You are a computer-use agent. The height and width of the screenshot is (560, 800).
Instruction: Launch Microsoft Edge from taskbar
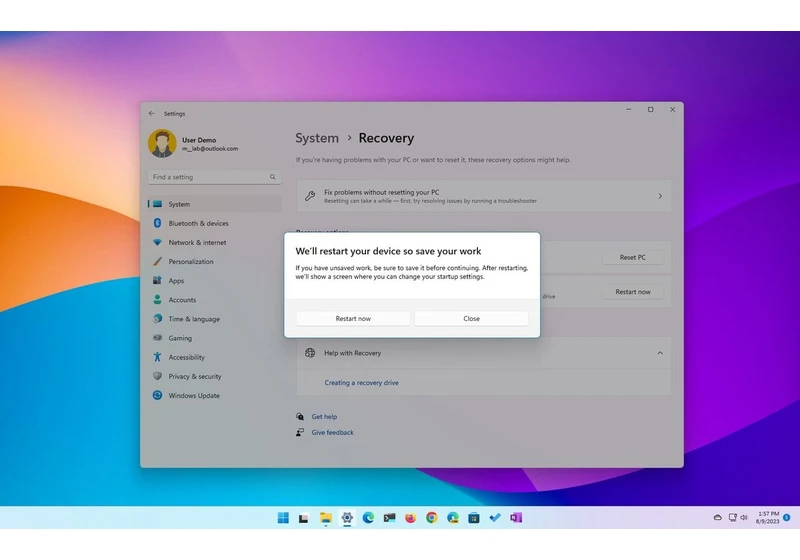[368, 518]
